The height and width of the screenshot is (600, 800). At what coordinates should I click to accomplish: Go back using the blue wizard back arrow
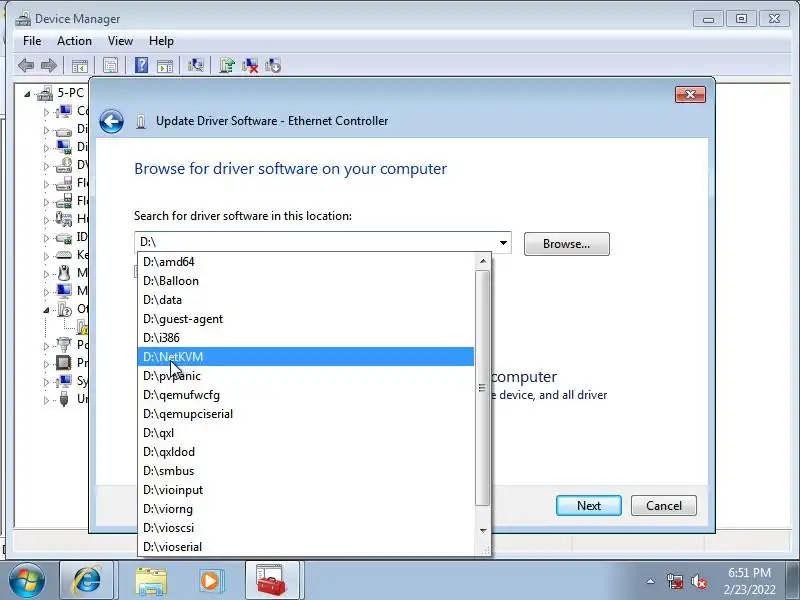(x=111, y=121)
